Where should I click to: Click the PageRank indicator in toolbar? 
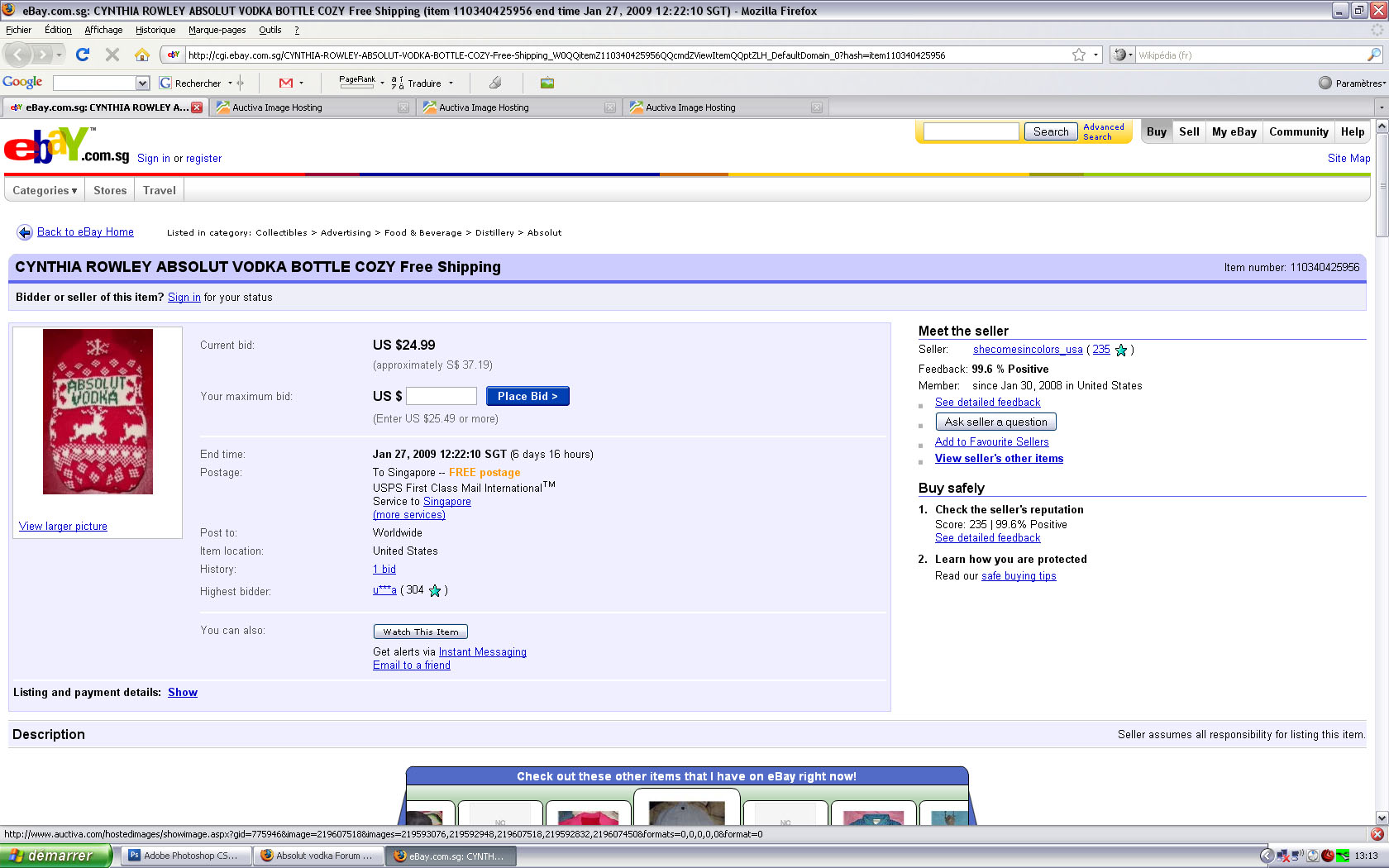coord(357,83)
